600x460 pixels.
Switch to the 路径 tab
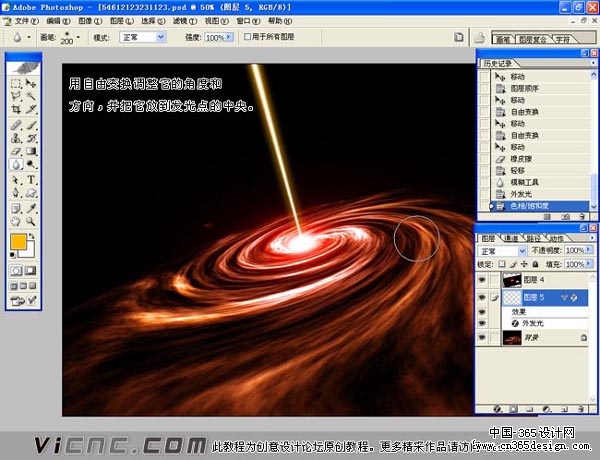point(533,238)
